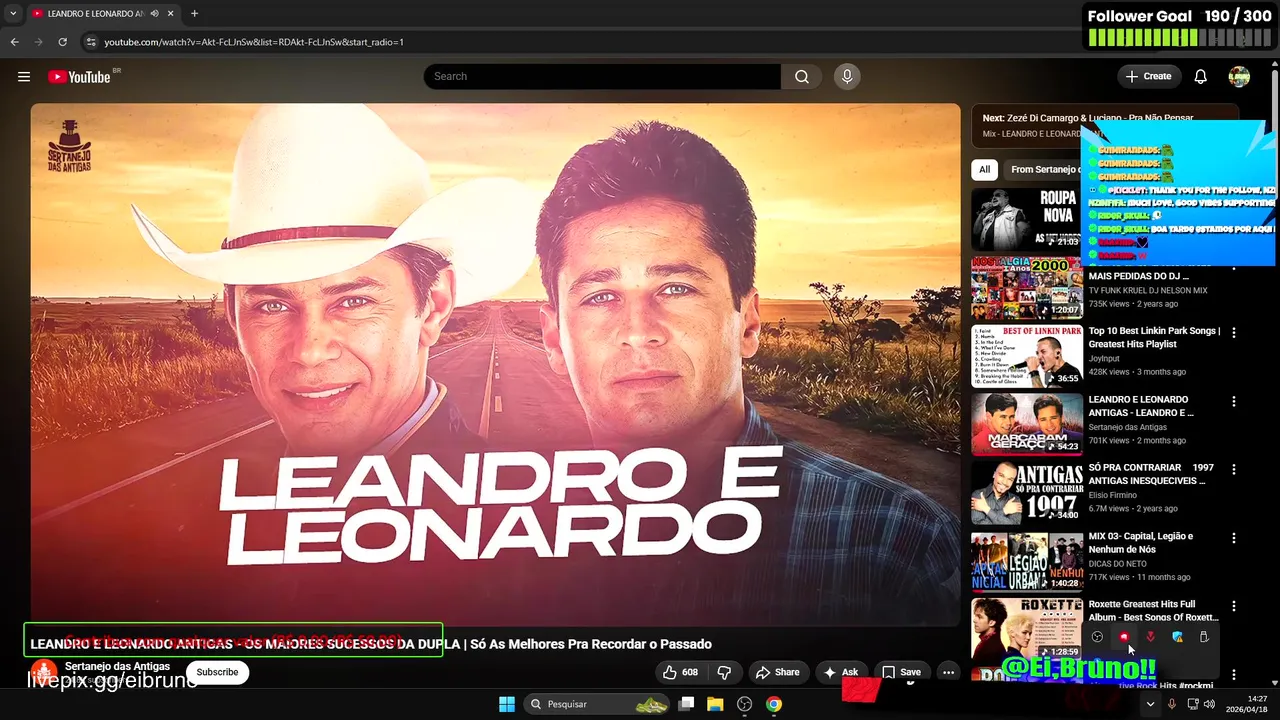Click the Pesquisar taskbar search box
Viewport: 1280px width, 720px height.
[598, 704]
